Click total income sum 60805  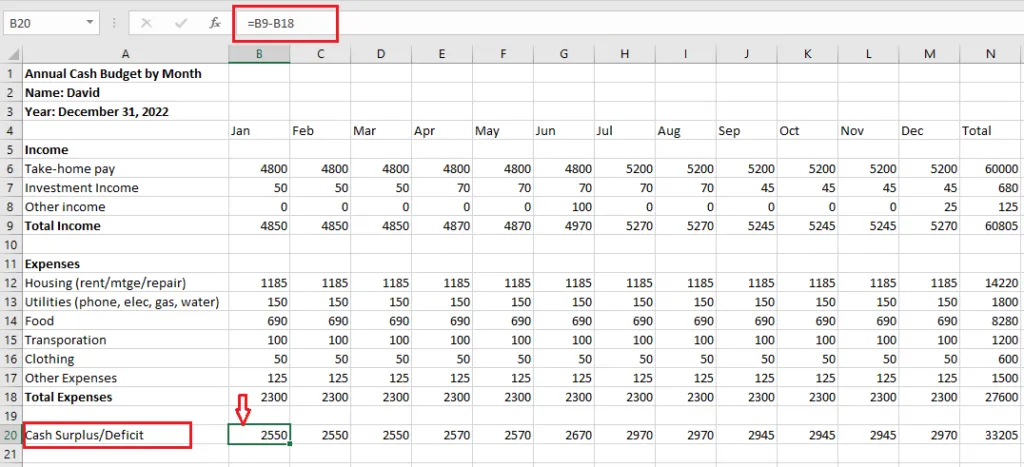click(x=991, y=226)
